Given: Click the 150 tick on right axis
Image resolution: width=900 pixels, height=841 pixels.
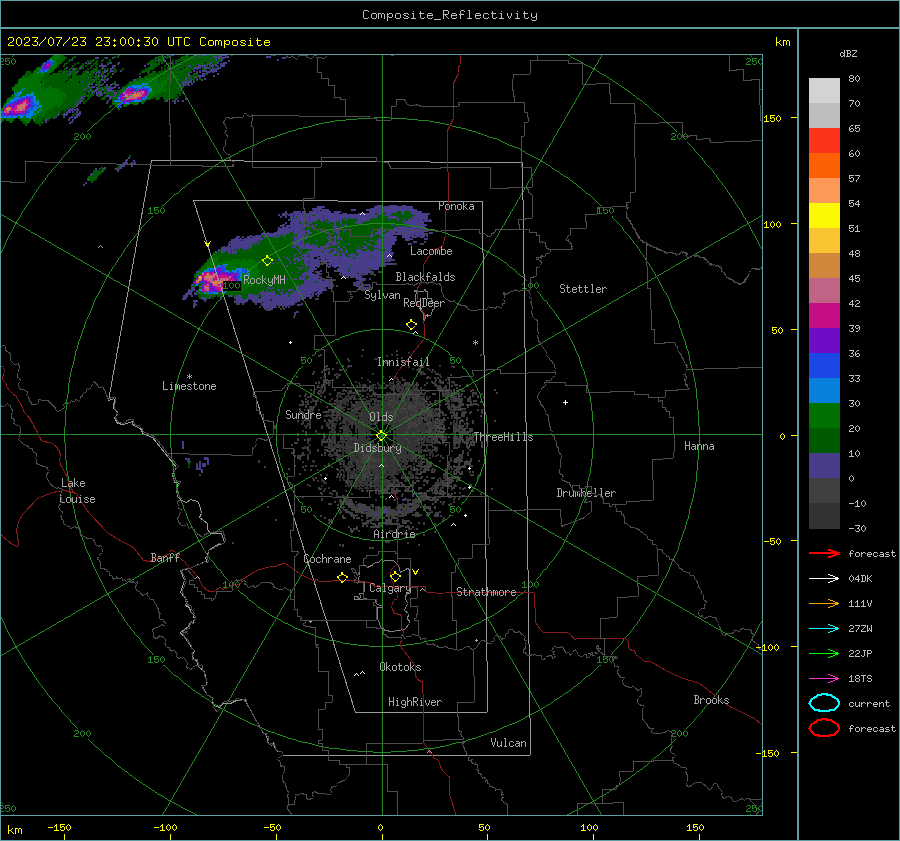Looking at the screenshot, I should click(772, 118).
